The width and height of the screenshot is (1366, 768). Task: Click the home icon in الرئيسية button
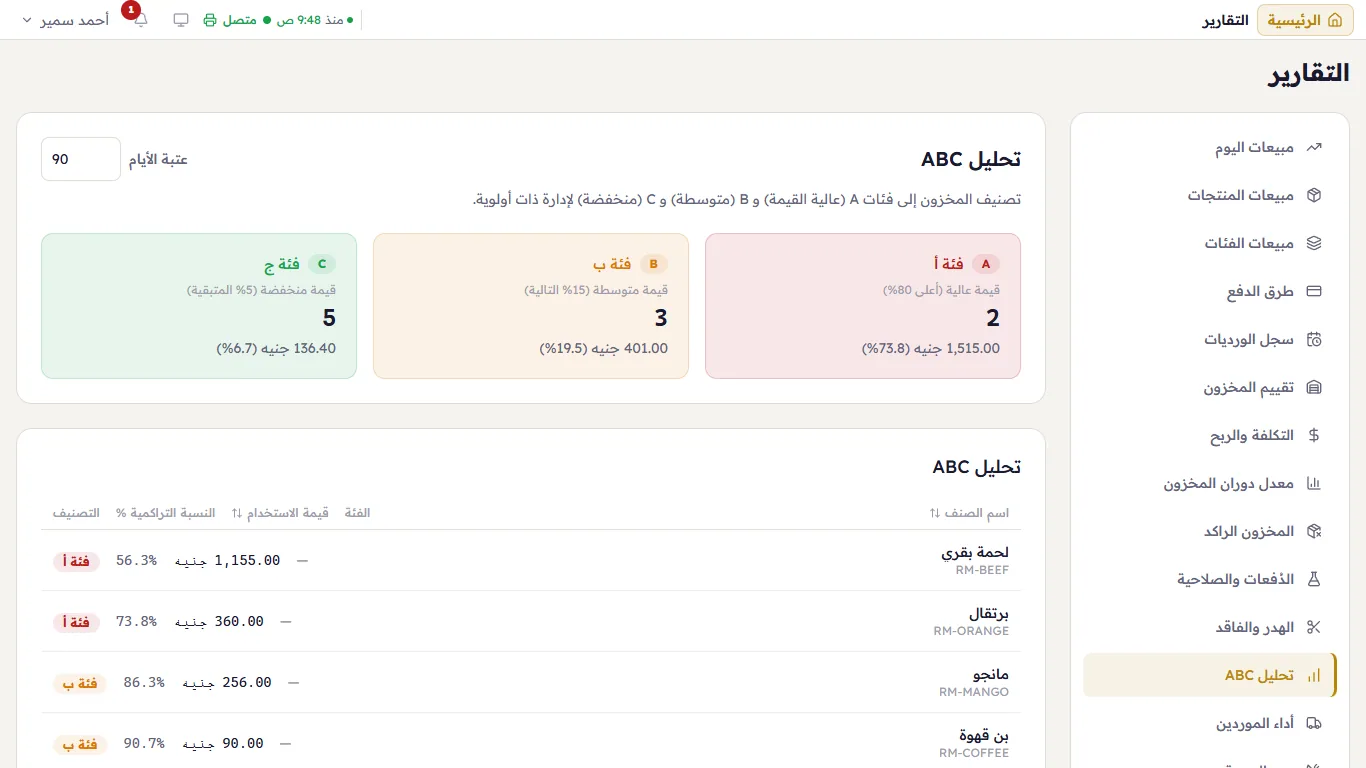click(x=1335, y=20)
